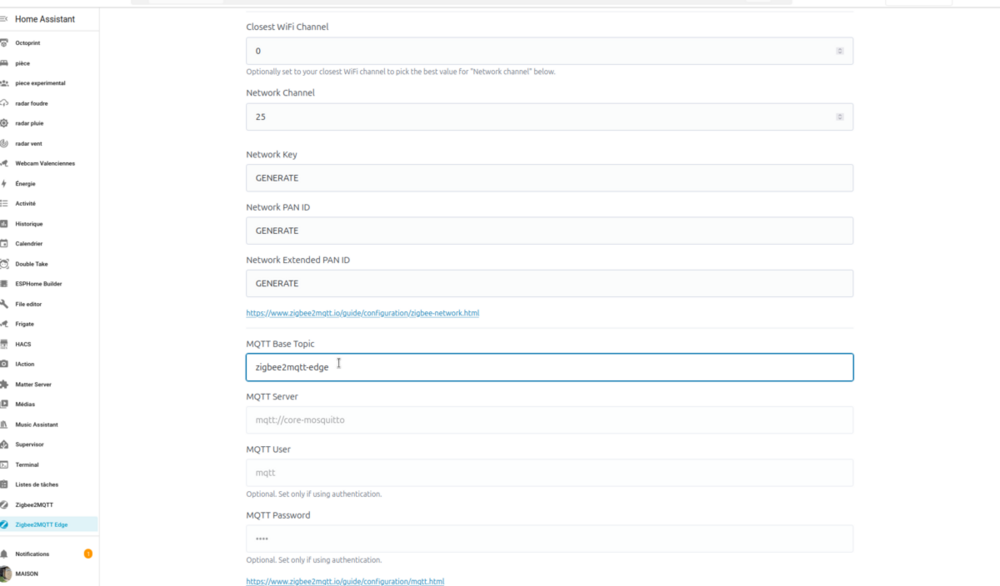Focus the MQTT Server field
This screenshot has width=1000, height=586.
[x=549, y=420]
